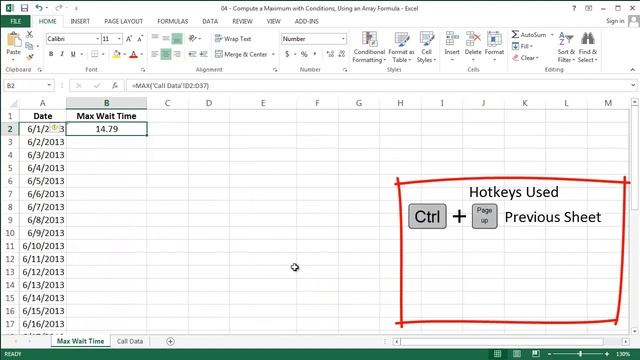The width and height of the screenshot is (640, 360).
Task: Click the Percent Style icon
Action: 304,54
